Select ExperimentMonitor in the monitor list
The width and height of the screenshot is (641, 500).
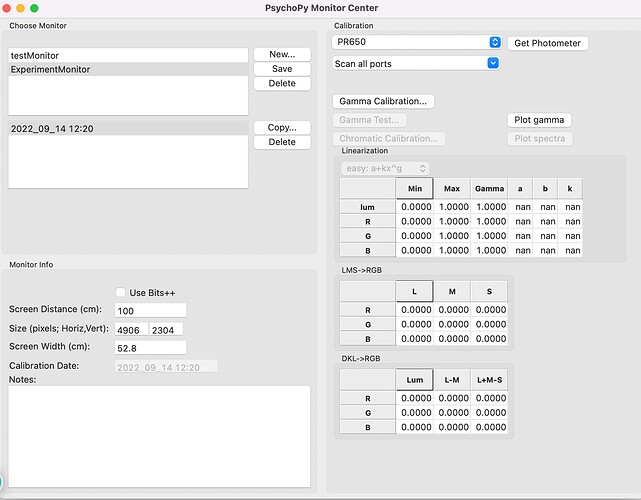[x=128, y=70]
